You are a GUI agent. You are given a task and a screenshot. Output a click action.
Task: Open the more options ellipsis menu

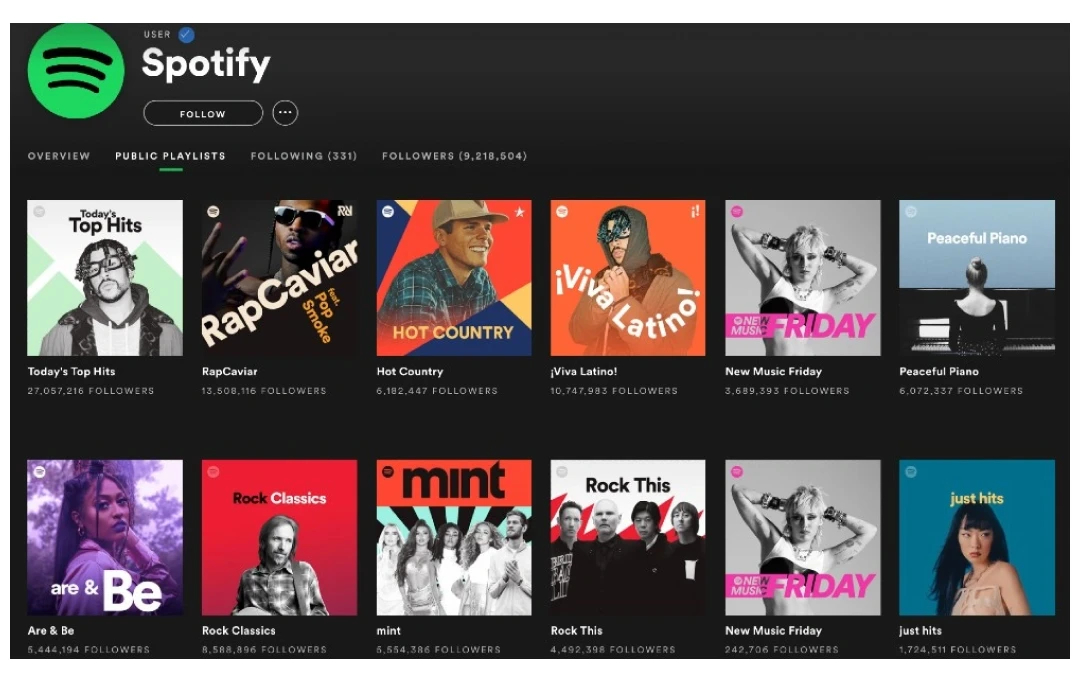coord(286,113)
